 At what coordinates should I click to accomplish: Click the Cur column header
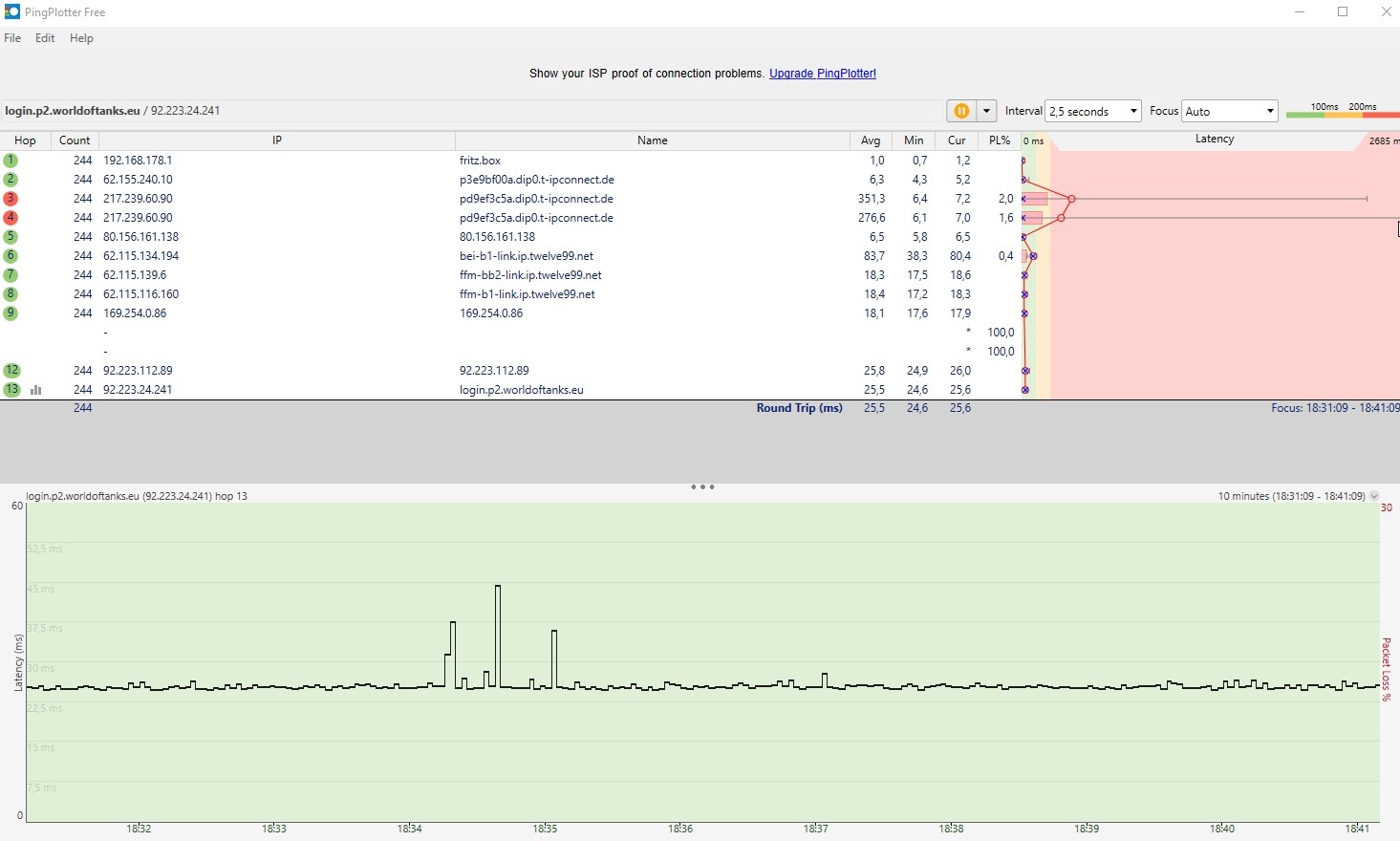tap(957, 140)
